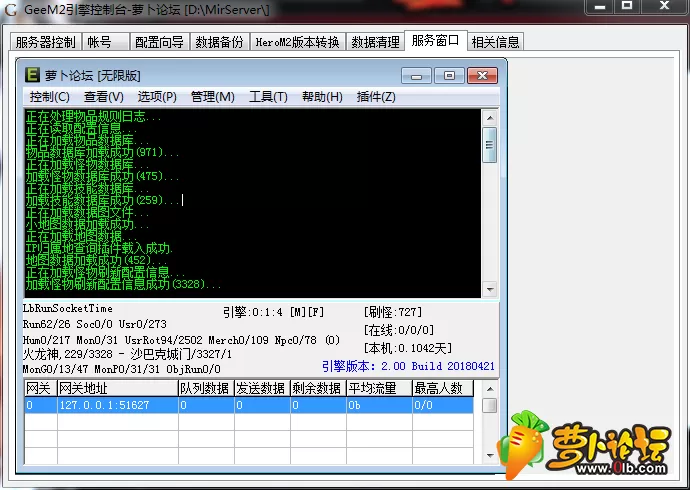Close the 萝卜论坛 [无限版] inner window
Image resolution: width=690 pixels, height=490 pixels.
tap(482, 76)
